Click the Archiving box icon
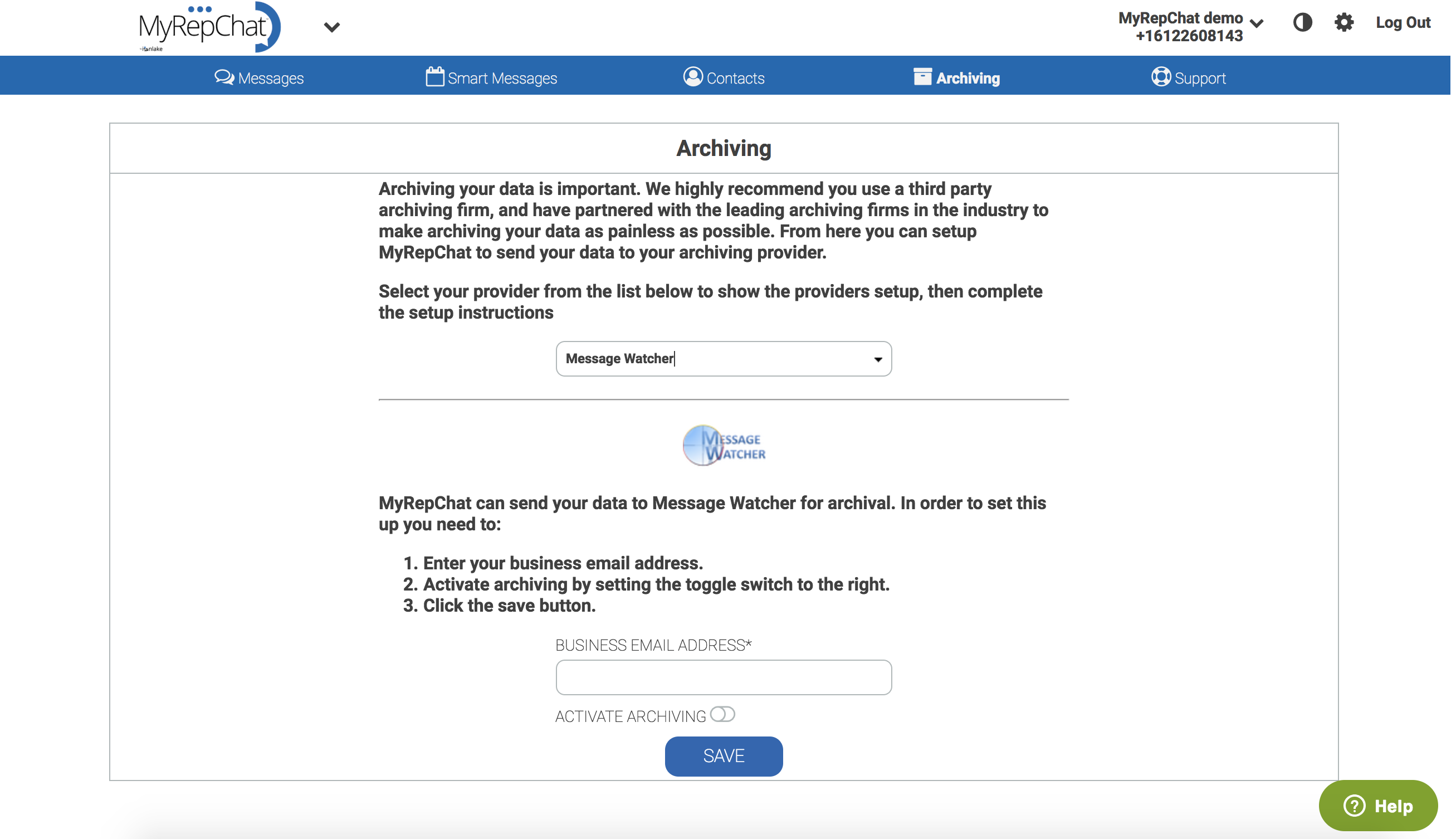1456x839 pixels. 922,77
